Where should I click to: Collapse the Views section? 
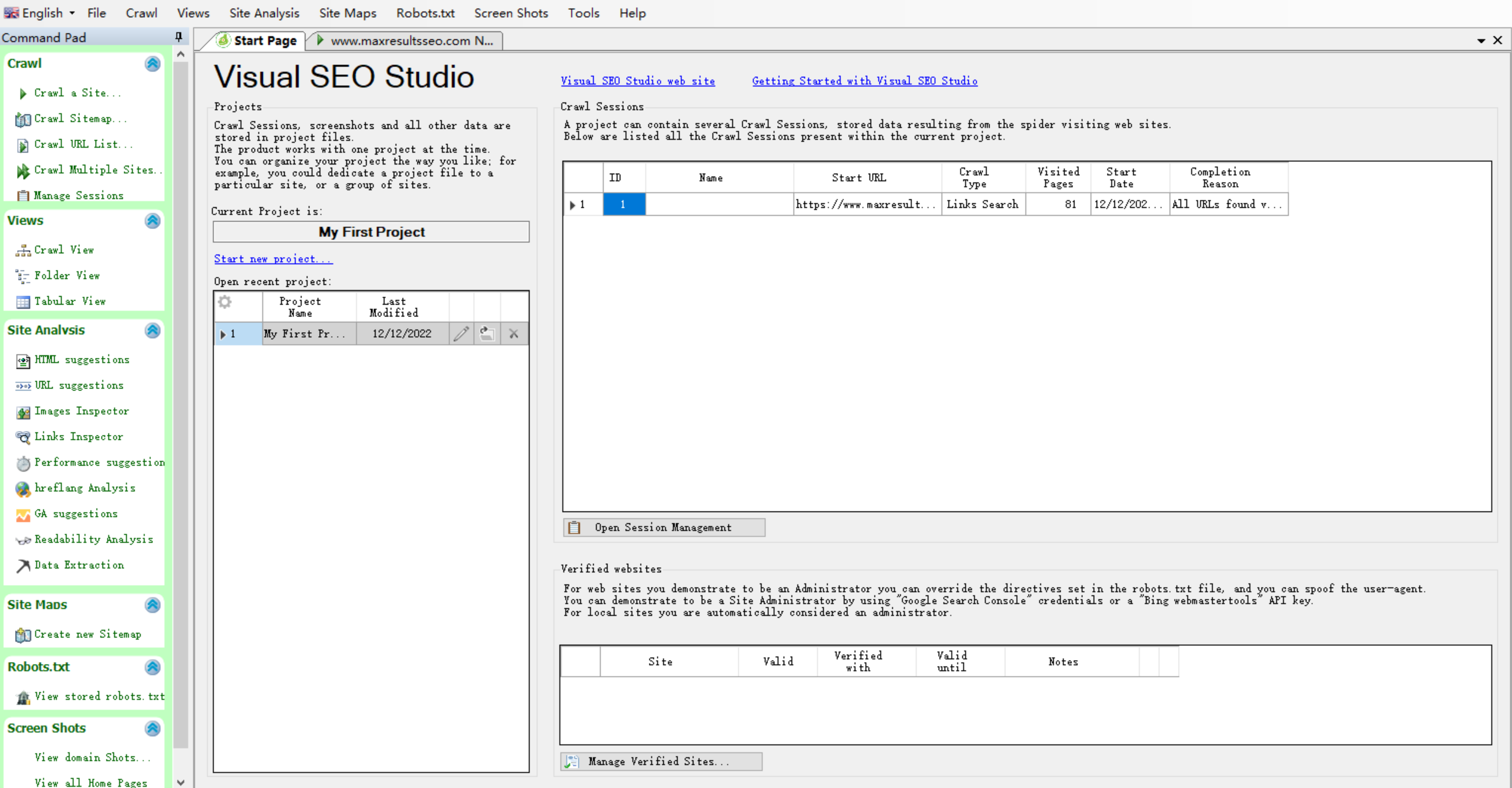pos(152,221)
